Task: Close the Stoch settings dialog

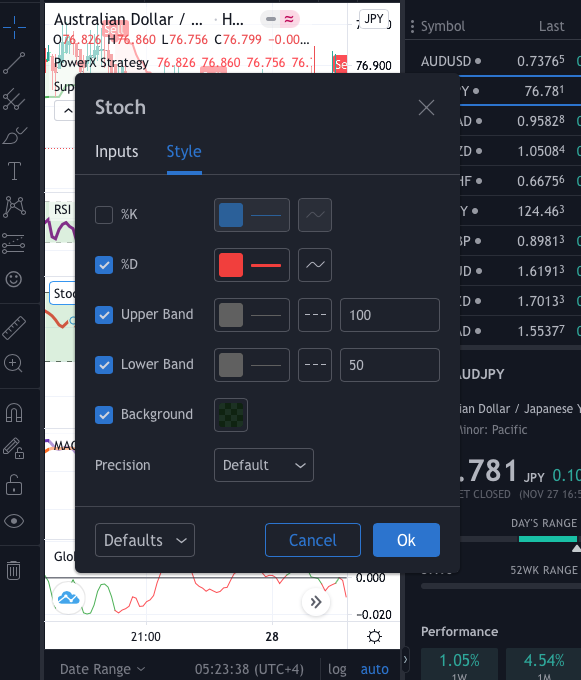Action: tap(427, 108)
